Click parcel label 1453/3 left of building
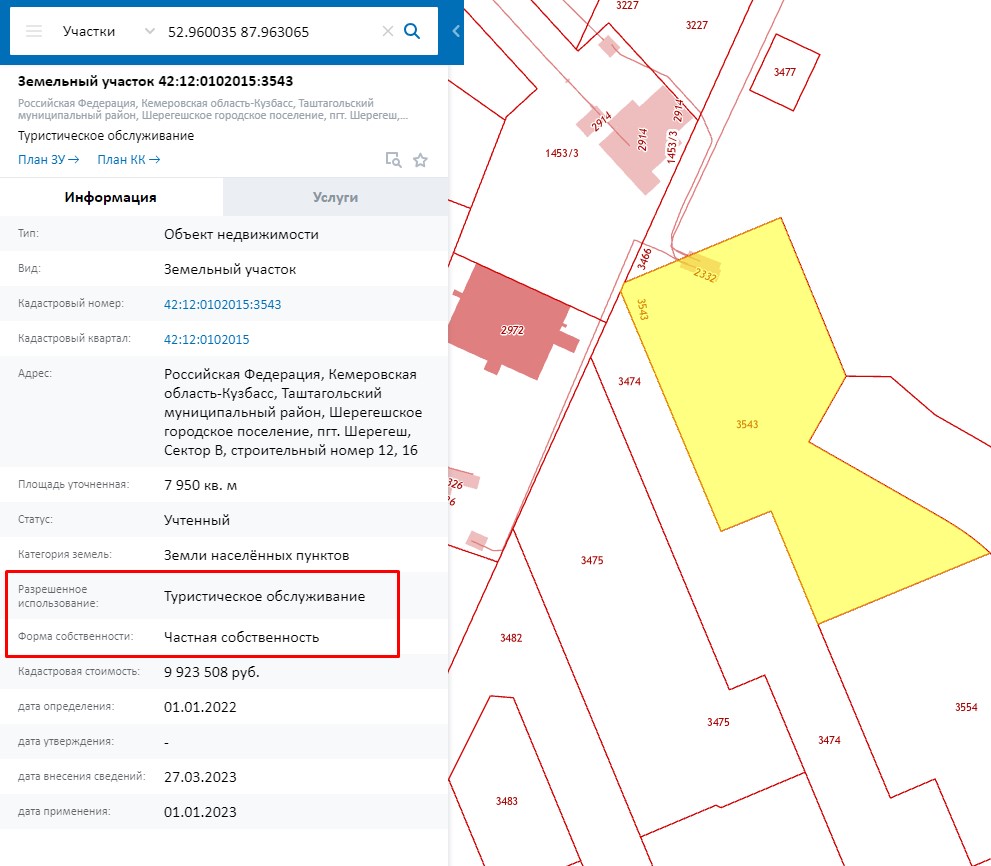The height and width of the screenshot is (866, 991). pyautogui.click(x=561, y=153)
